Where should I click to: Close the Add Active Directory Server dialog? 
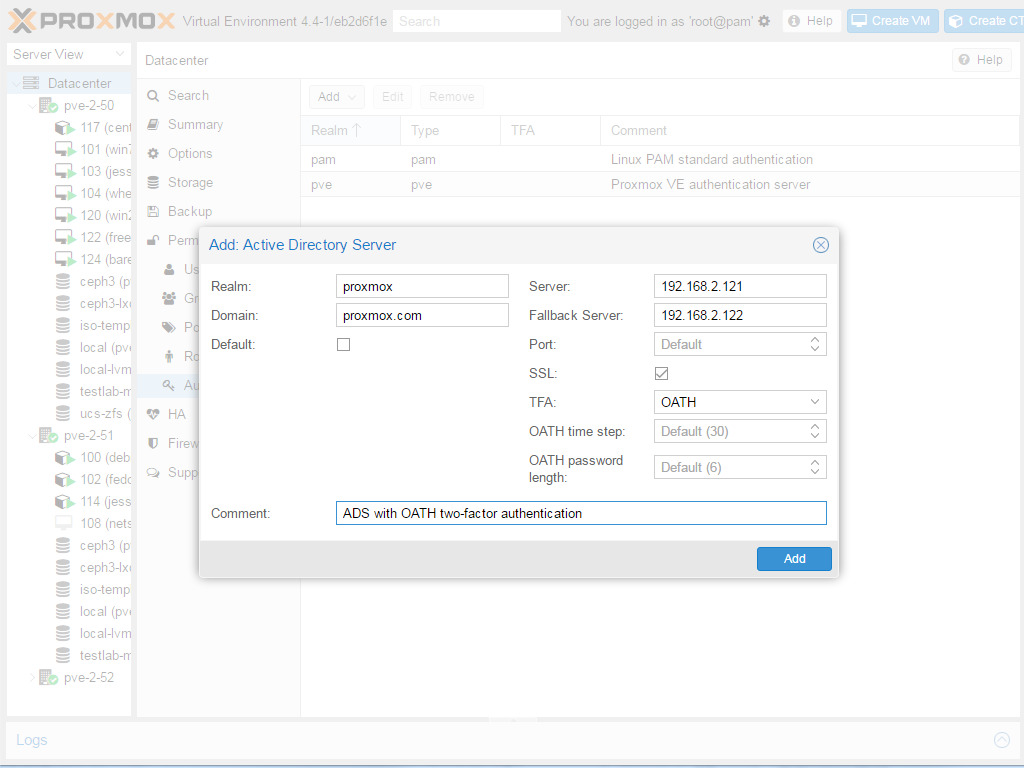pos(821,245)
